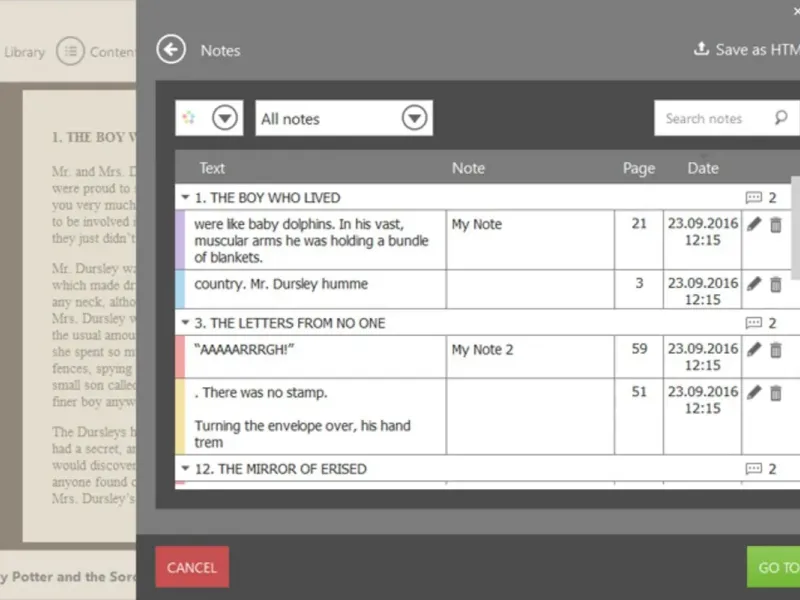
Task: Click page number 21 cell
Action: (x=639, y=240)
